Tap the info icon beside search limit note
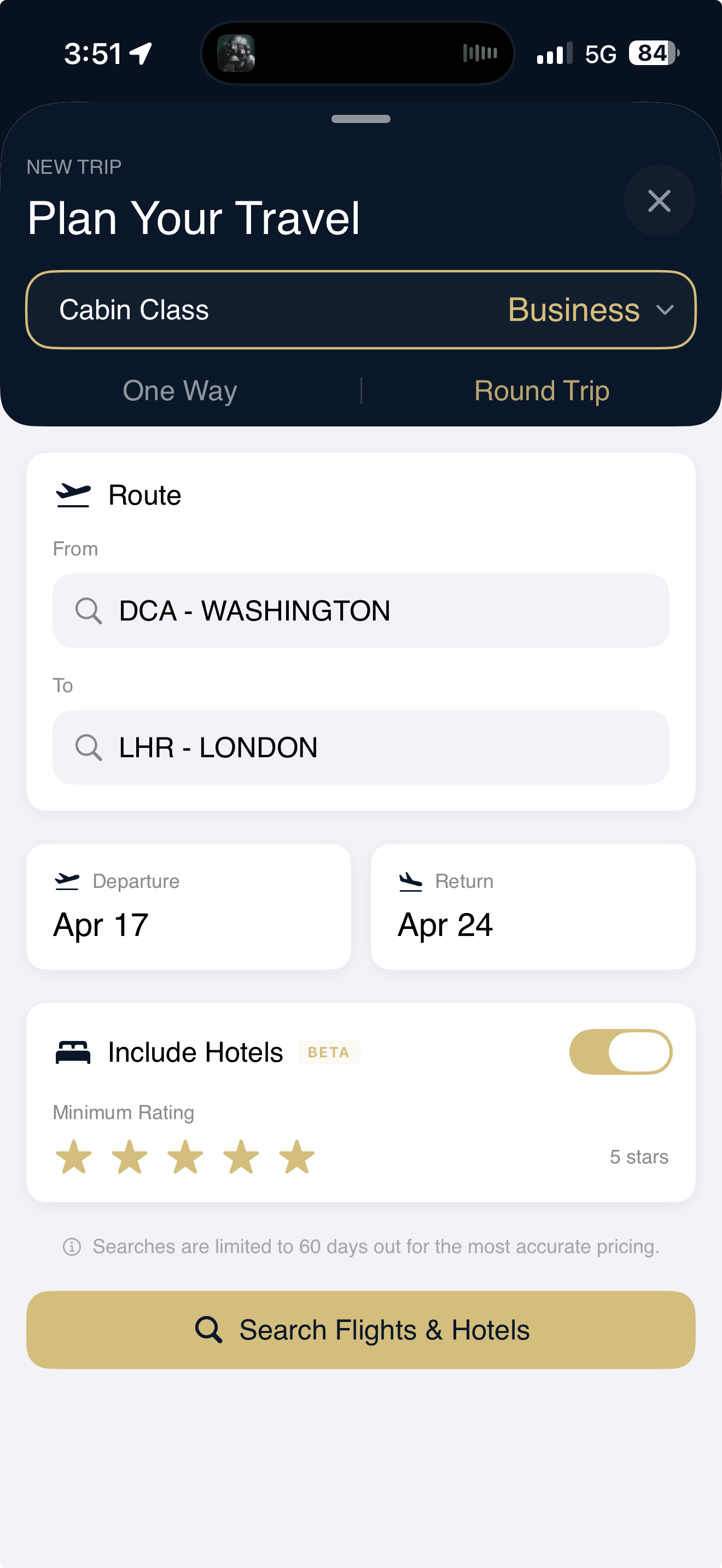The height and width of the screenshot is (1568, 722). [72, 1247]
